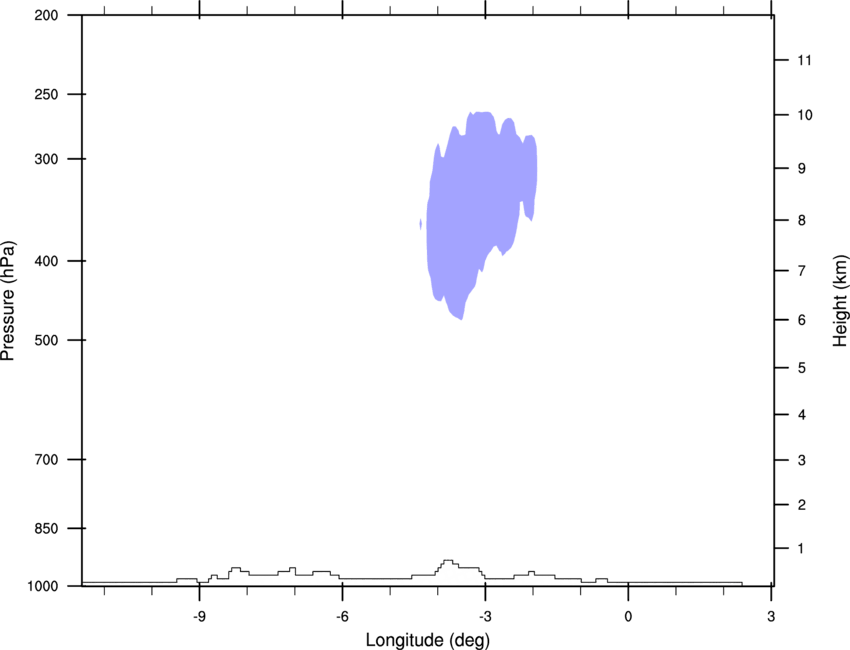This screenshot has height=650, width=850.
Task: Pick the 1 km height label
Action: 802,549
